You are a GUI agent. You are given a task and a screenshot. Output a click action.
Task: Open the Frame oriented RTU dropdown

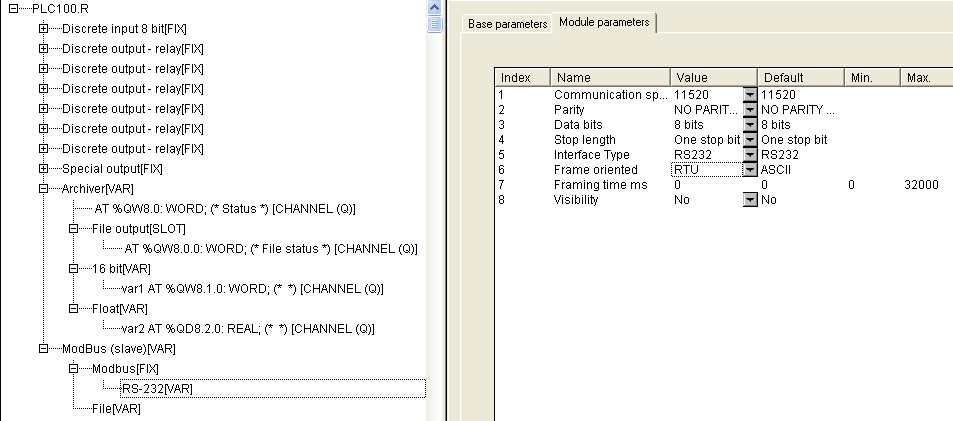(x=749, y=170)
